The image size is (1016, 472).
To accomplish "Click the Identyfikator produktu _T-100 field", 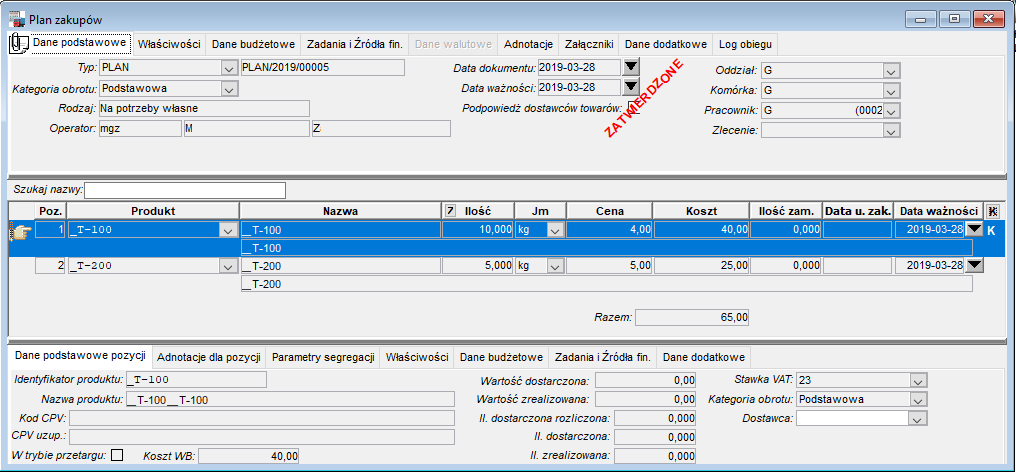I will click(196, 379).
